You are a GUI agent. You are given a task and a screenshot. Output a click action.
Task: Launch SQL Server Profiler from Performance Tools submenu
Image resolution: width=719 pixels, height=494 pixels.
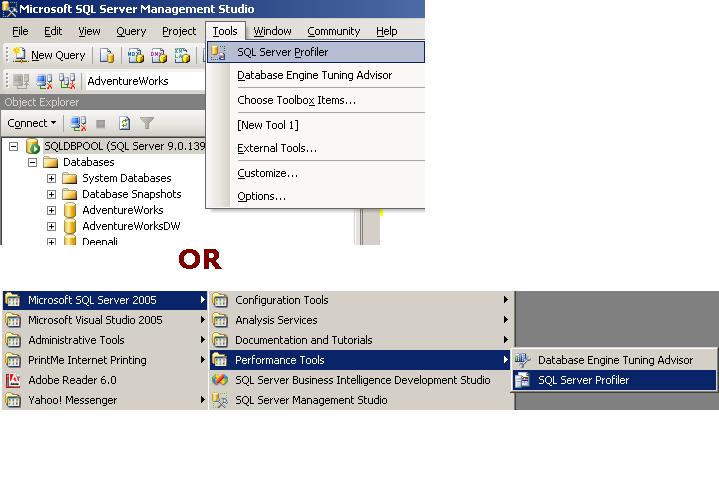click(583, 380)
